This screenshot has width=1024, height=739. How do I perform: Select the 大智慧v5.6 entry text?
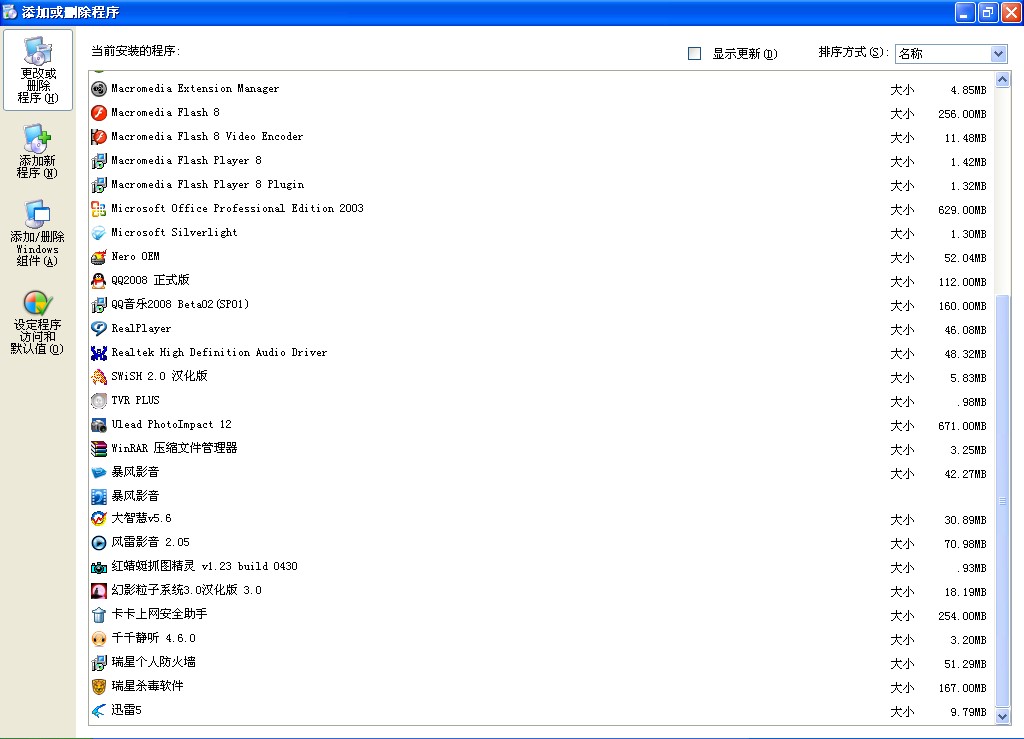click(141, 518)
